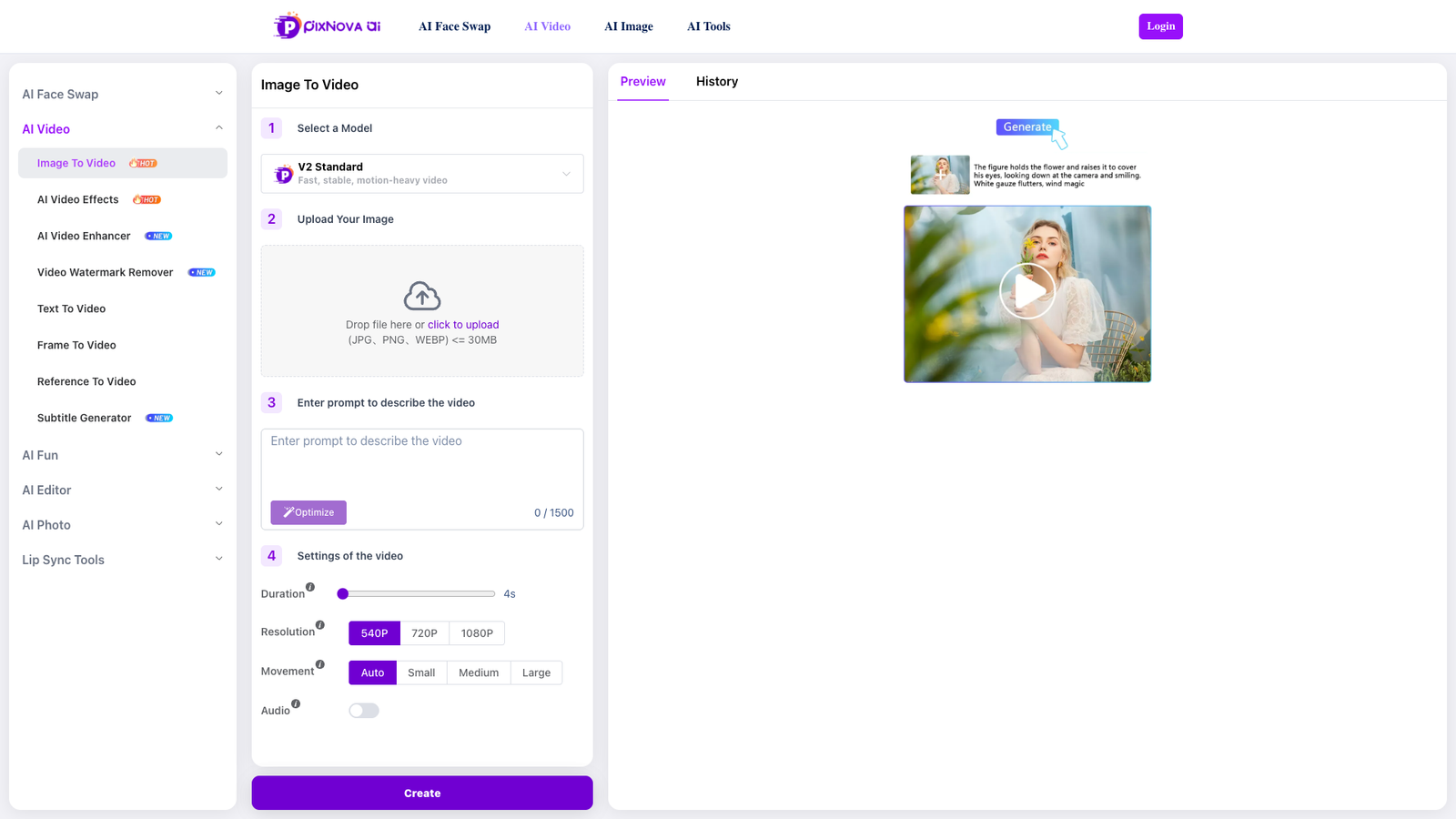Open Image To Video in sidebar
Image resolution: width=1456 pixels, height=819 pixels.
click(x=123, y=163)
